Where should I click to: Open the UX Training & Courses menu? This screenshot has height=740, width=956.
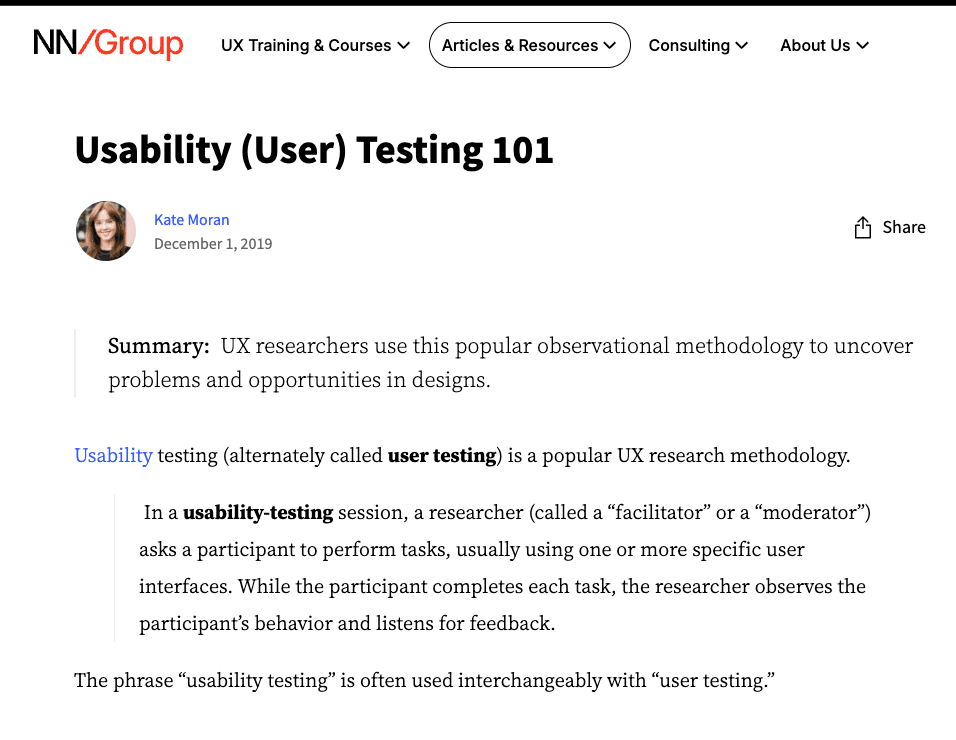(x=305, y=45)
